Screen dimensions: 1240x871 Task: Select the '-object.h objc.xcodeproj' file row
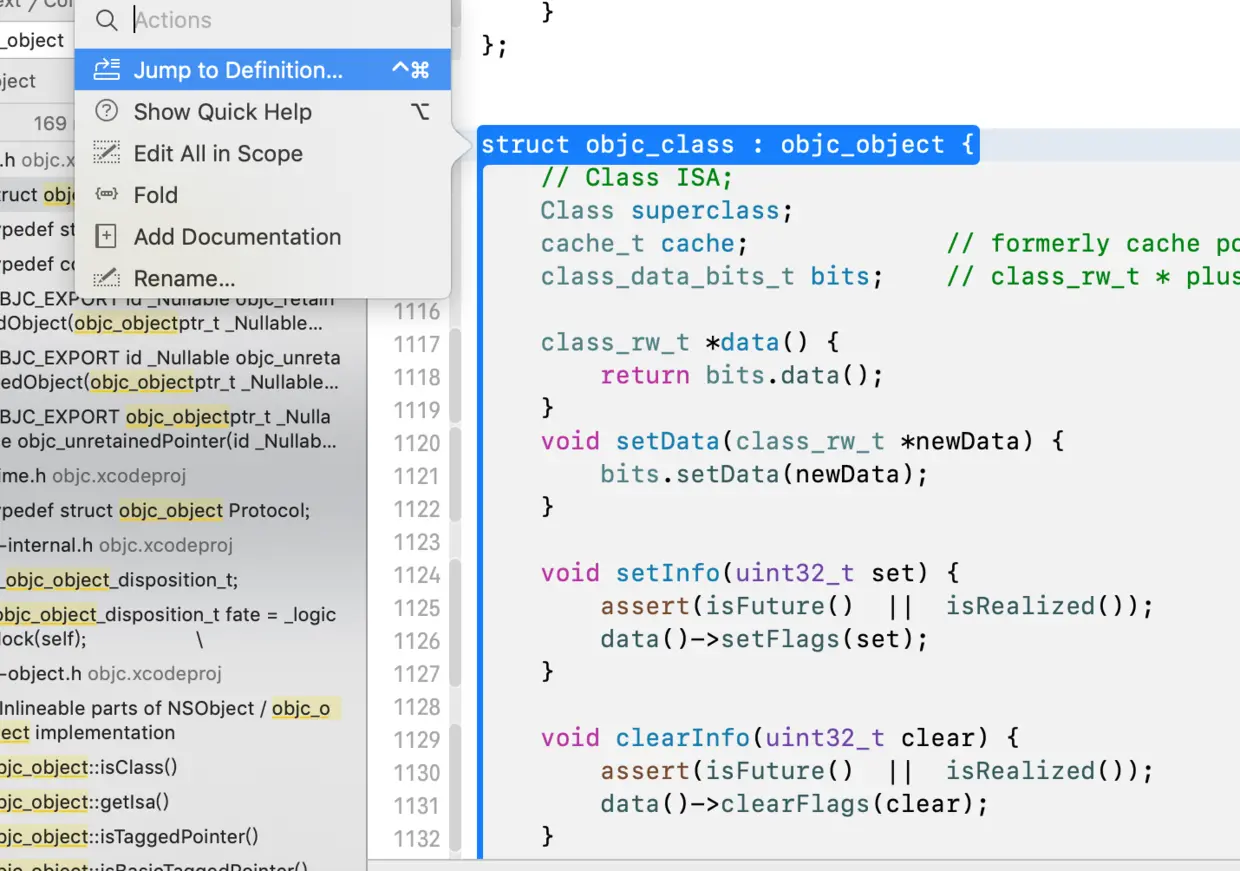[111, 674]
